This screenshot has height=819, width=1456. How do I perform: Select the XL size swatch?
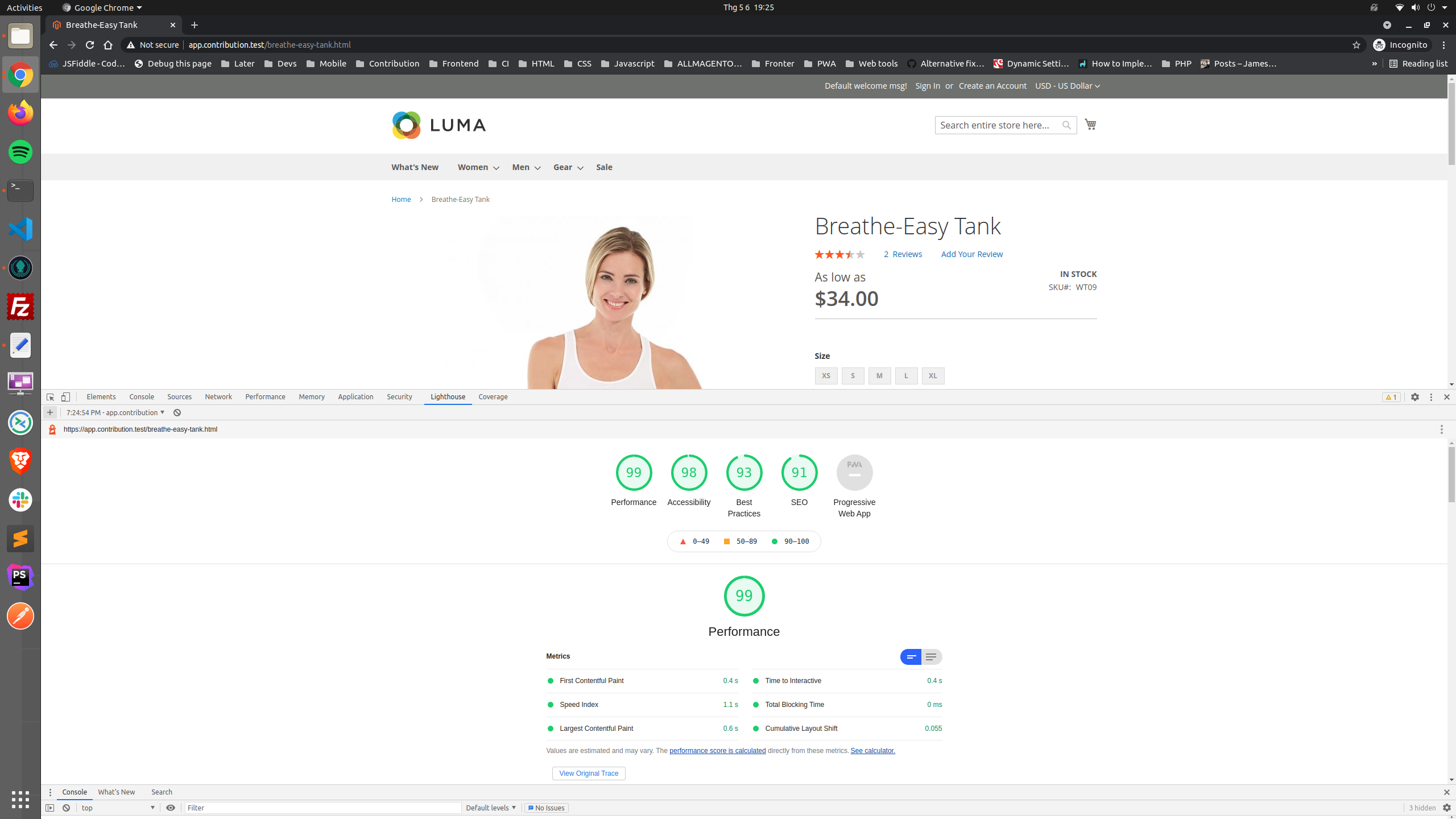[x=932, y=375]
